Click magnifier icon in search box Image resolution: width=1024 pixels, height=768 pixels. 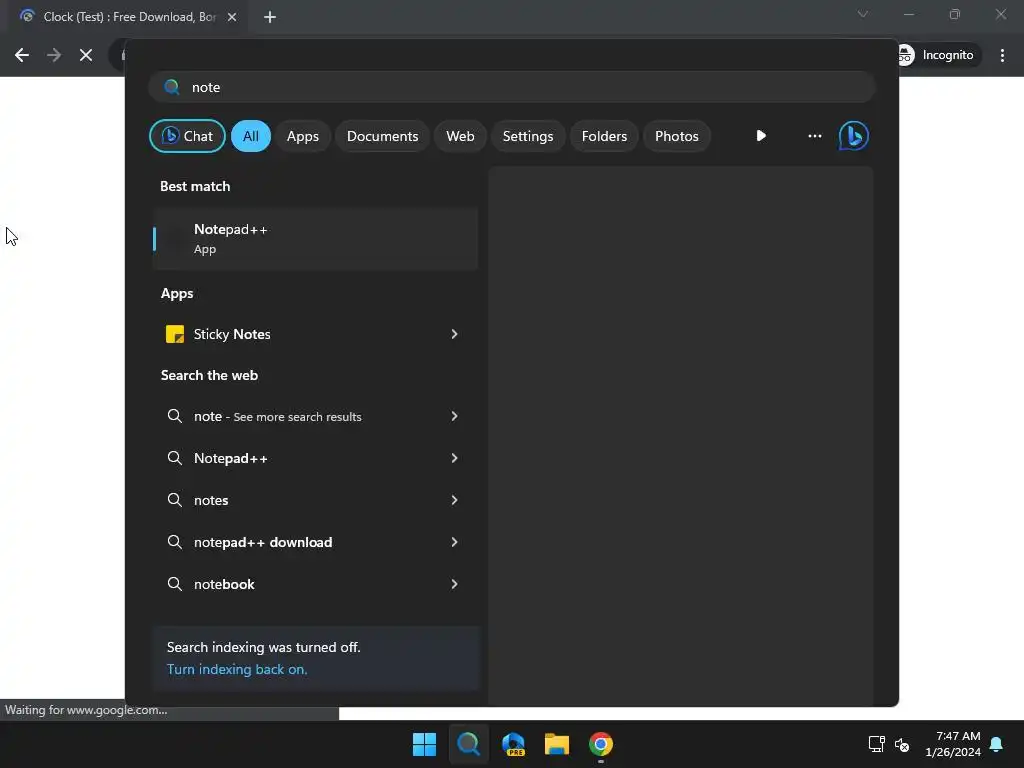(172, 87)
